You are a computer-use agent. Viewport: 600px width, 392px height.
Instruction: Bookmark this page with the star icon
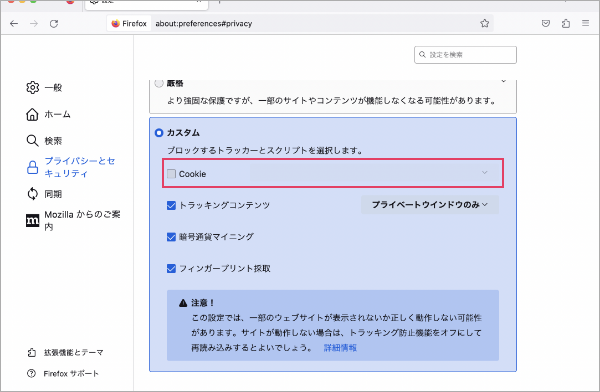[x=484, y=23]
